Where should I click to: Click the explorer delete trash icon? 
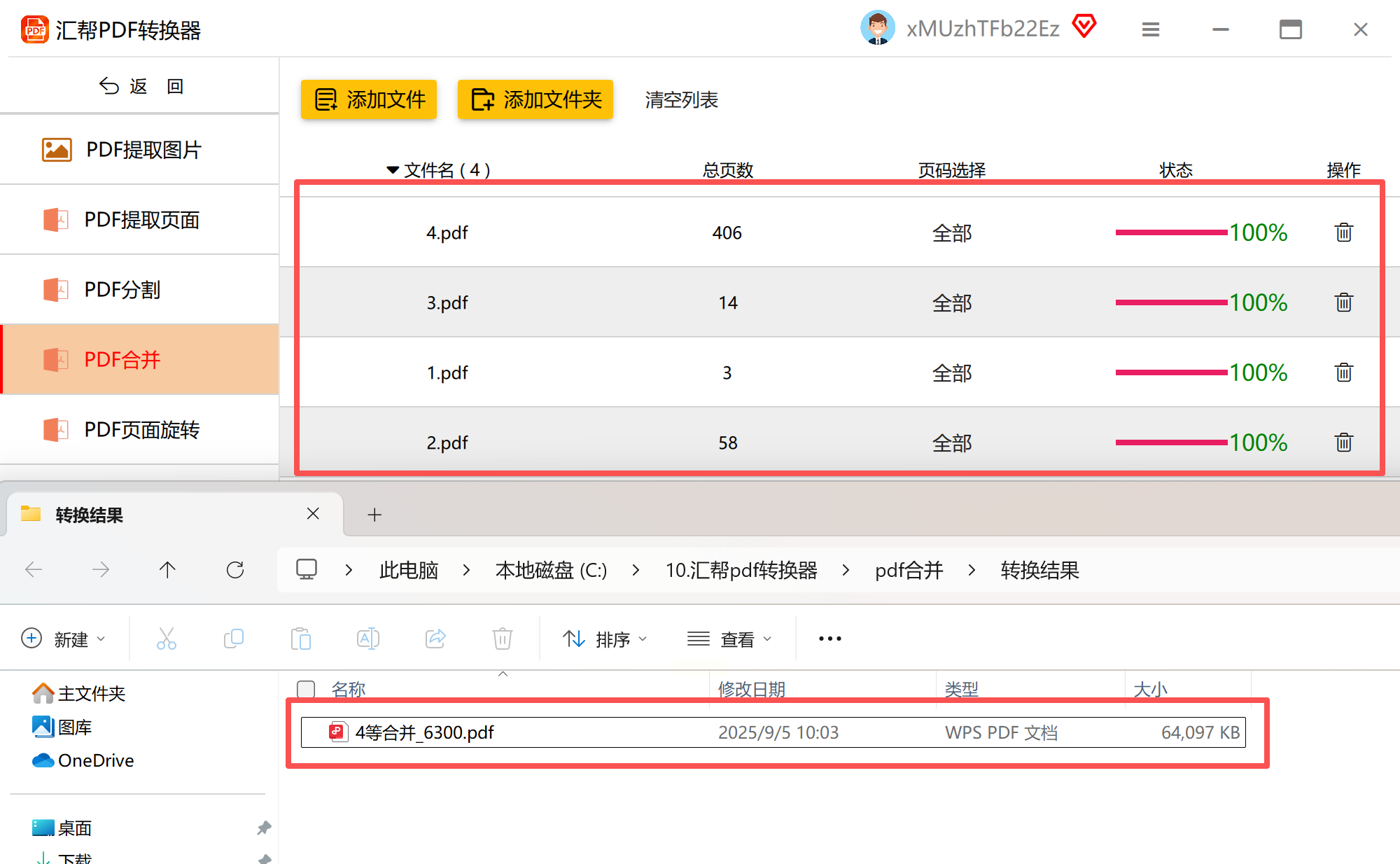(502, 639)
